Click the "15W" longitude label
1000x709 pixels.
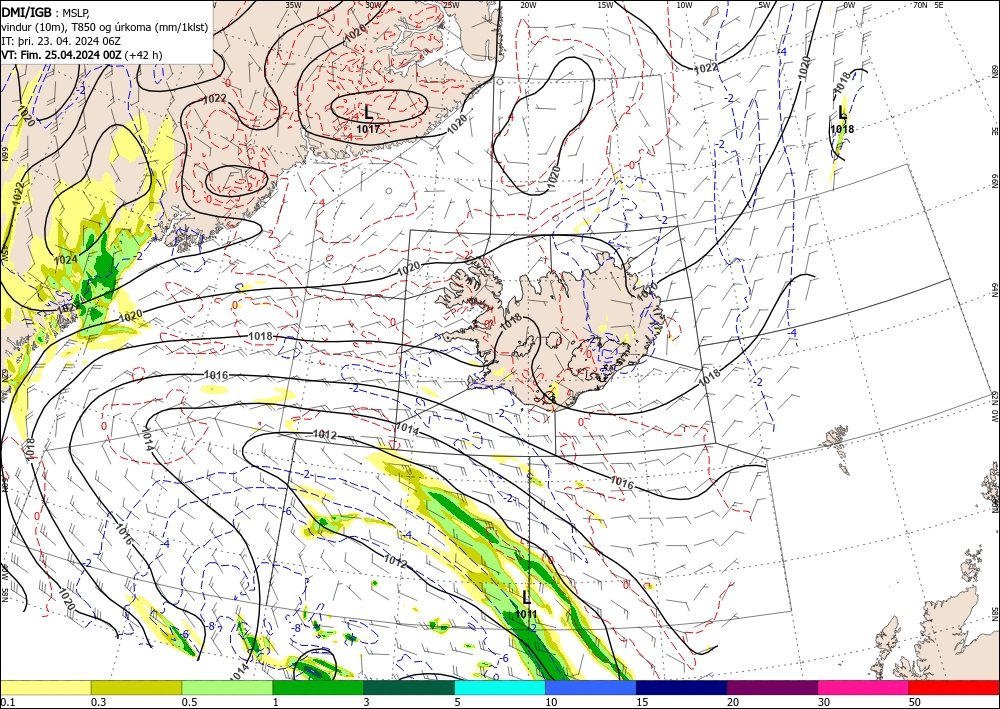coord(606,5)
